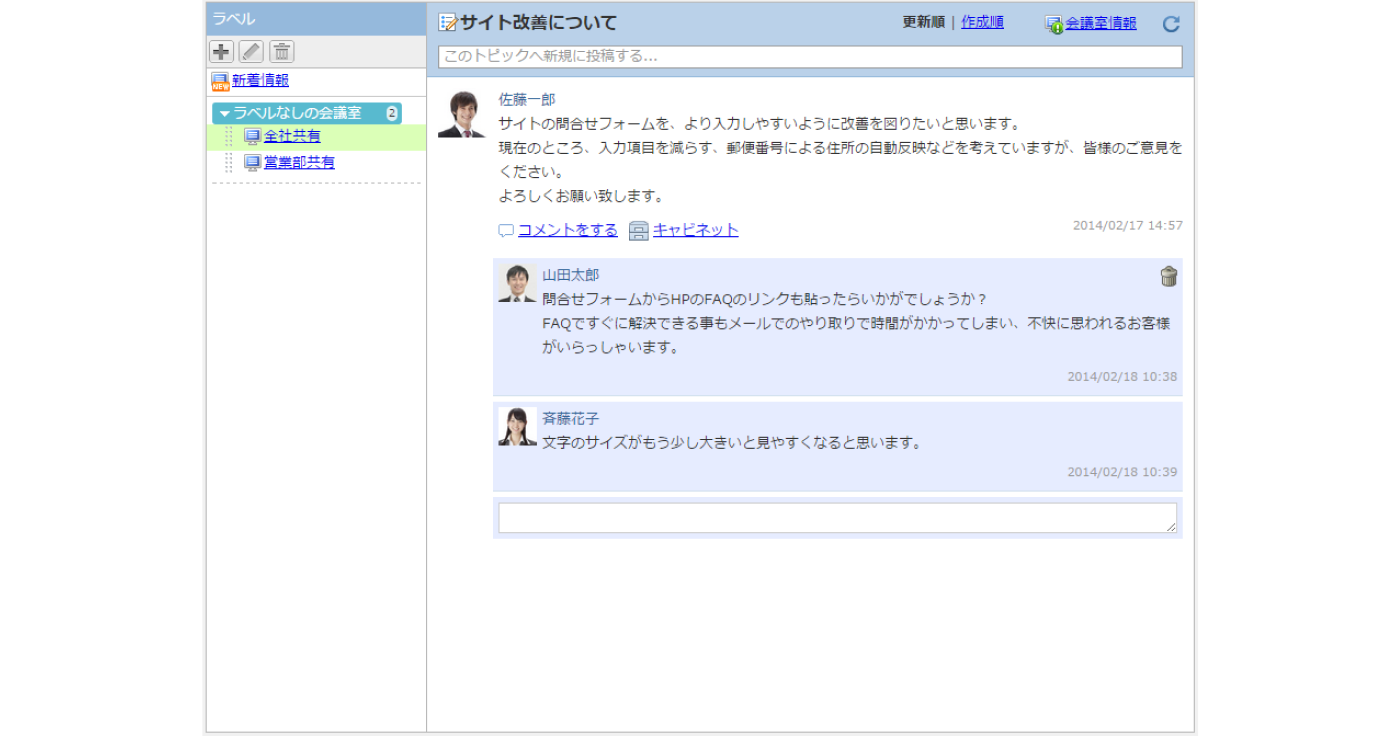Click the NEW 新着情報 icon
Viewport: 1400px width, 736px height.
click(x=220, y=82)
